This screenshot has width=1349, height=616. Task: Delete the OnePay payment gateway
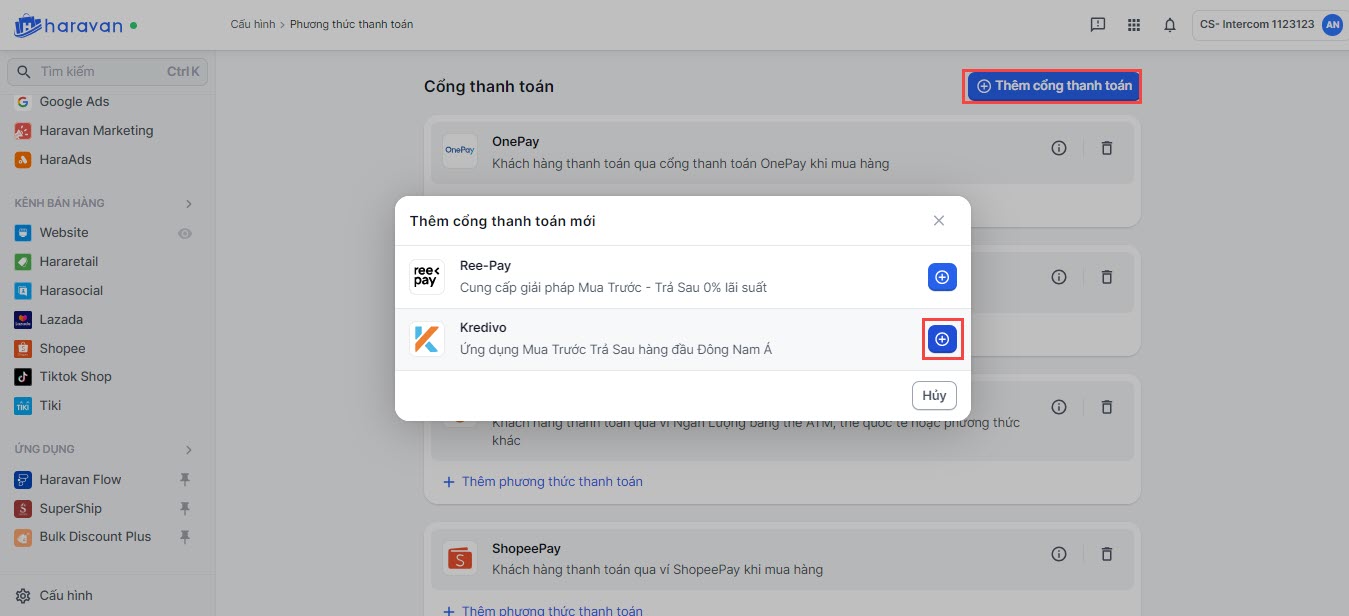pyautogui.click(x=1106, y=148)
